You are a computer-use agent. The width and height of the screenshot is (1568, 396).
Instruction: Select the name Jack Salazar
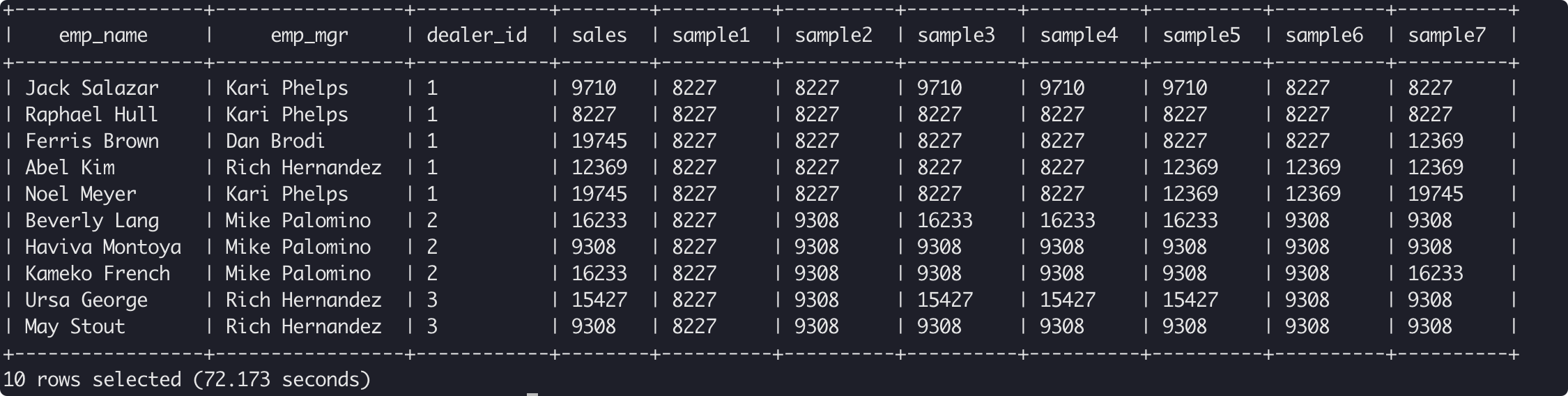pyautogui.click(x=92, y=88)
